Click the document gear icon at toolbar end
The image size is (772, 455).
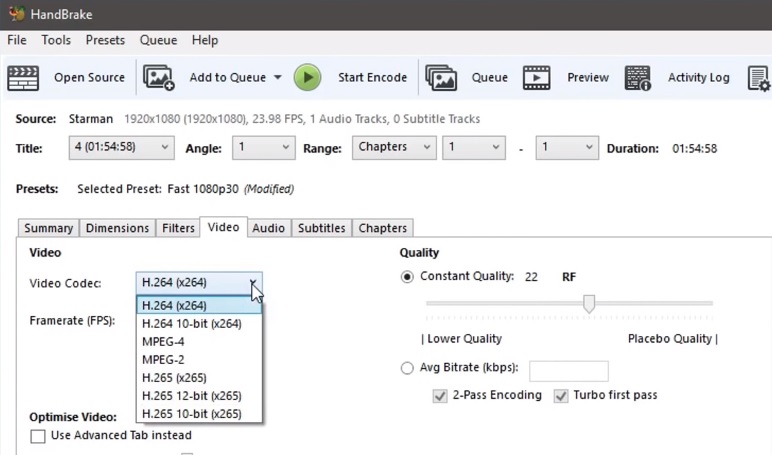click(759, 79)
